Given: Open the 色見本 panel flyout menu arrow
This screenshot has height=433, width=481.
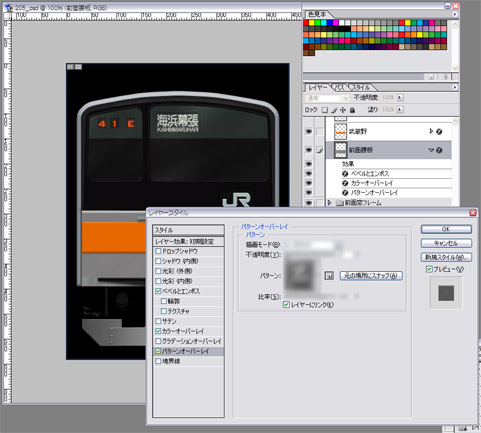Looking at the screenshot, I should click(x=455, y=14).
